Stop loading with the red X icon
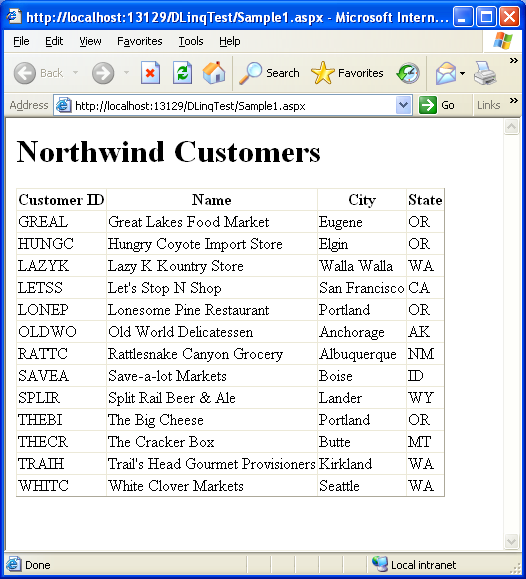526x579 pixels. click(150, 73)
